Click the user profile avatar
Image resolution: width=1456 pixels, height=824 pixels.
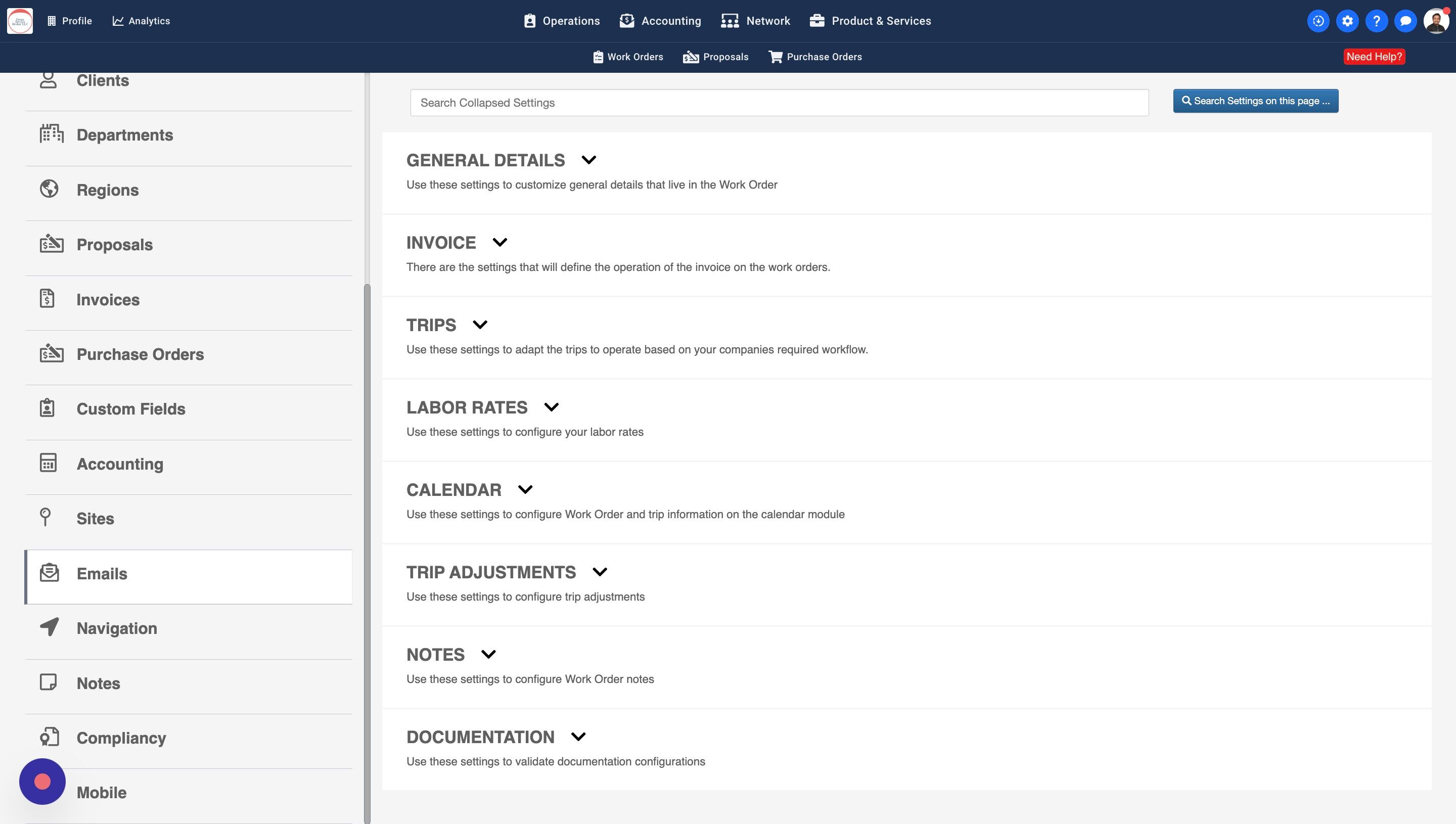pyautogui.click(x=1436, y=21)
